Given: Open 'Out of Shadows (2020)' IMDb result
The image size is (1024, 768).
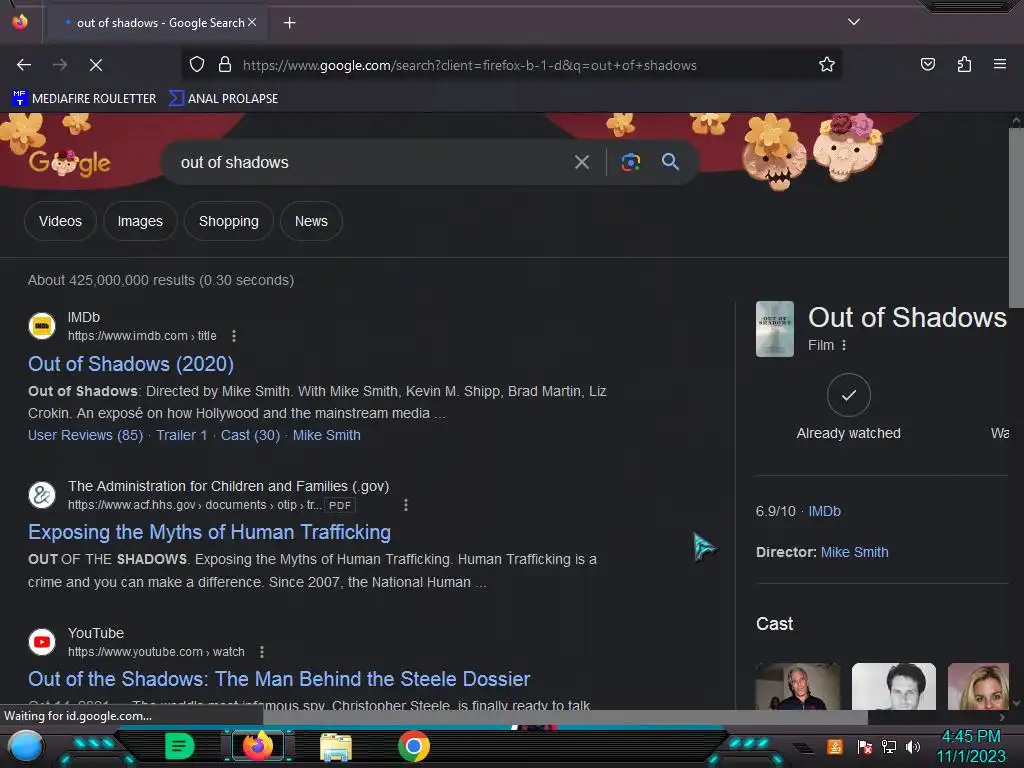Looking at the screenshot, I should [131, 364].
